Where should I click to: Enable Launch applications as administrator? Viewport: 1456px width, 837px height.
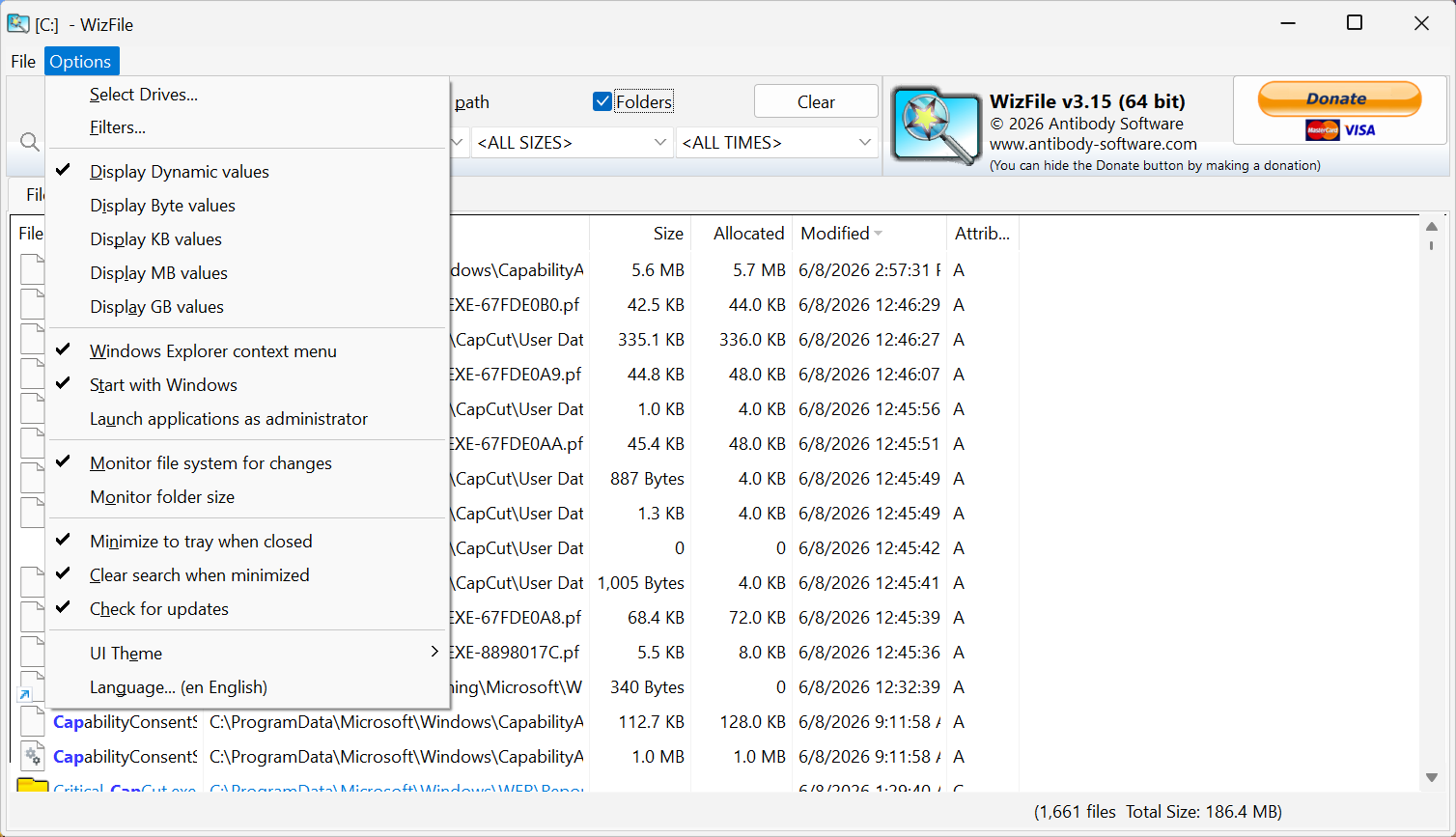click(247, 419)
